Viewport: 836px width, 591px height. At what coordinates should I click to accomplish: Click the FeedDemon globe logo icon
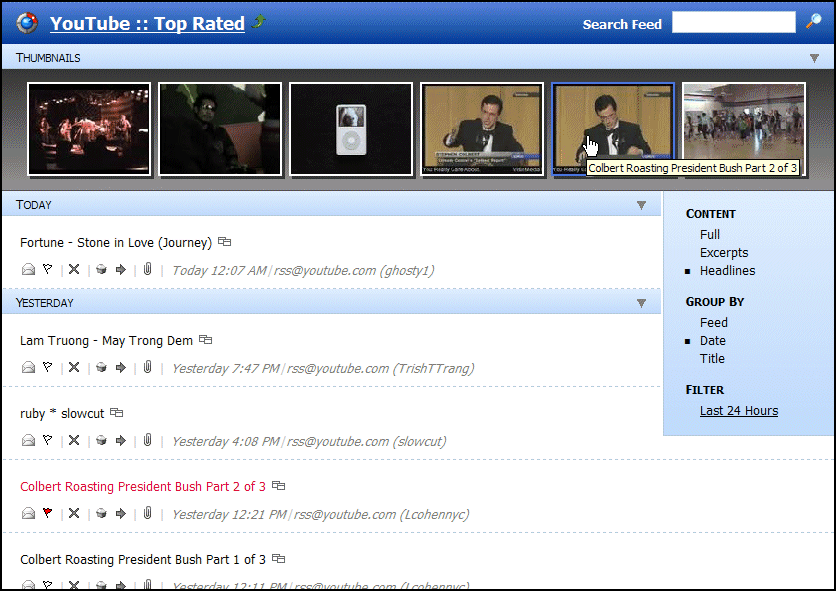(27, 23)
